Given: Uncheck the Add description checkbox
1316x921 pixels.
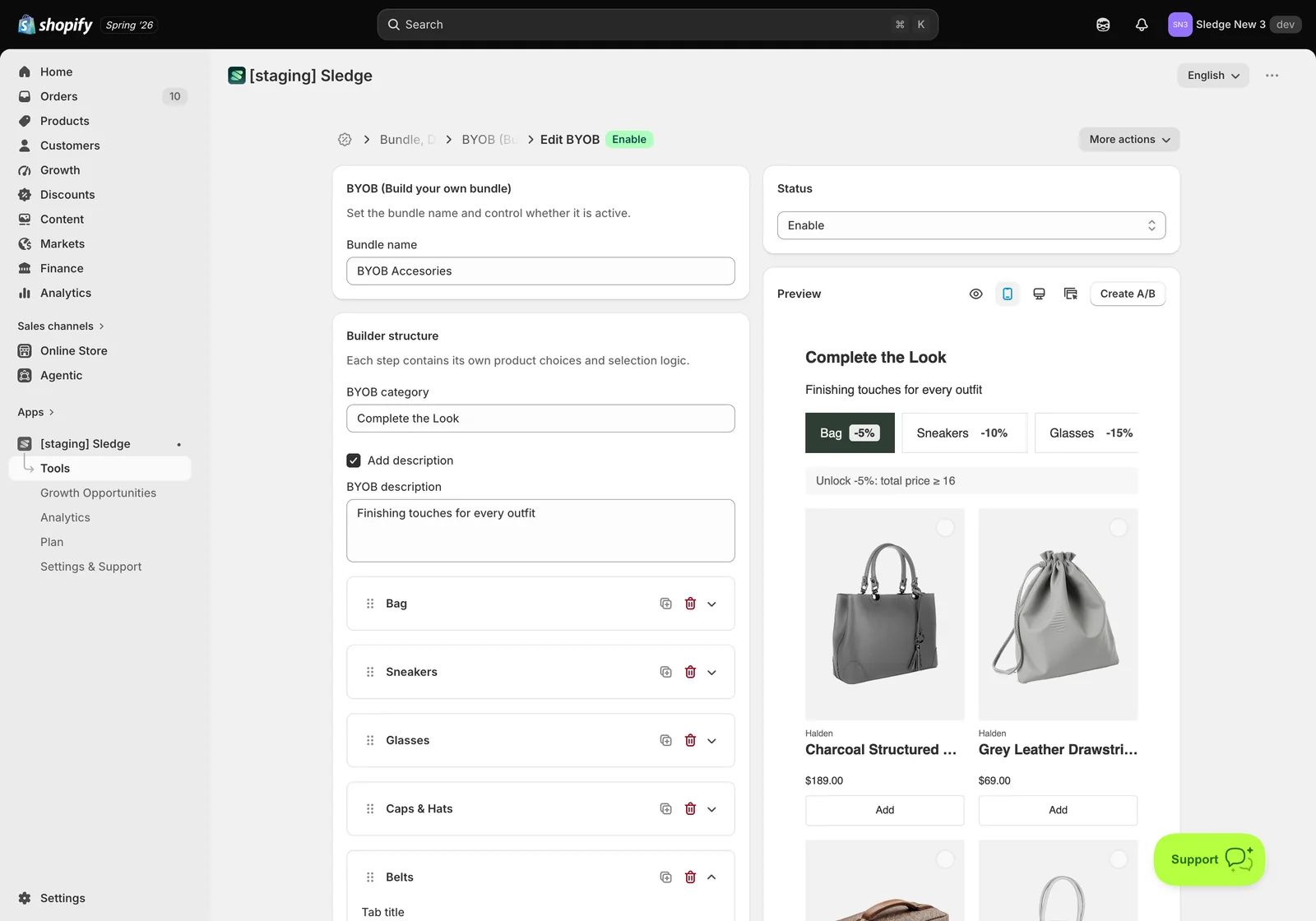Looking at the screenshot, I should point(354,460).
